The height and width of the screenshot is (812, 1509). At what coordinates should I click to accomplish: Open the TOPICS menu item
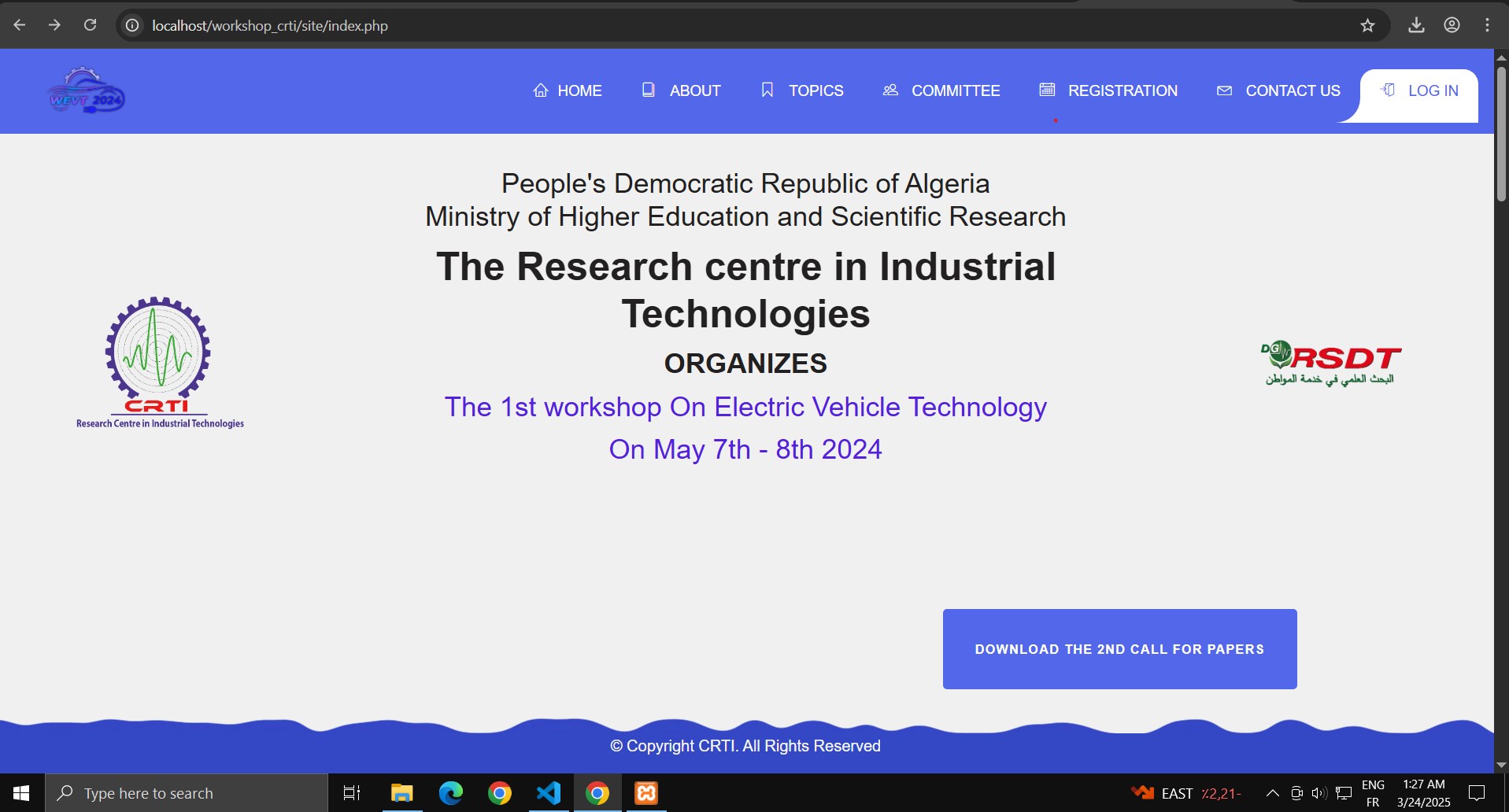(802, 91)
